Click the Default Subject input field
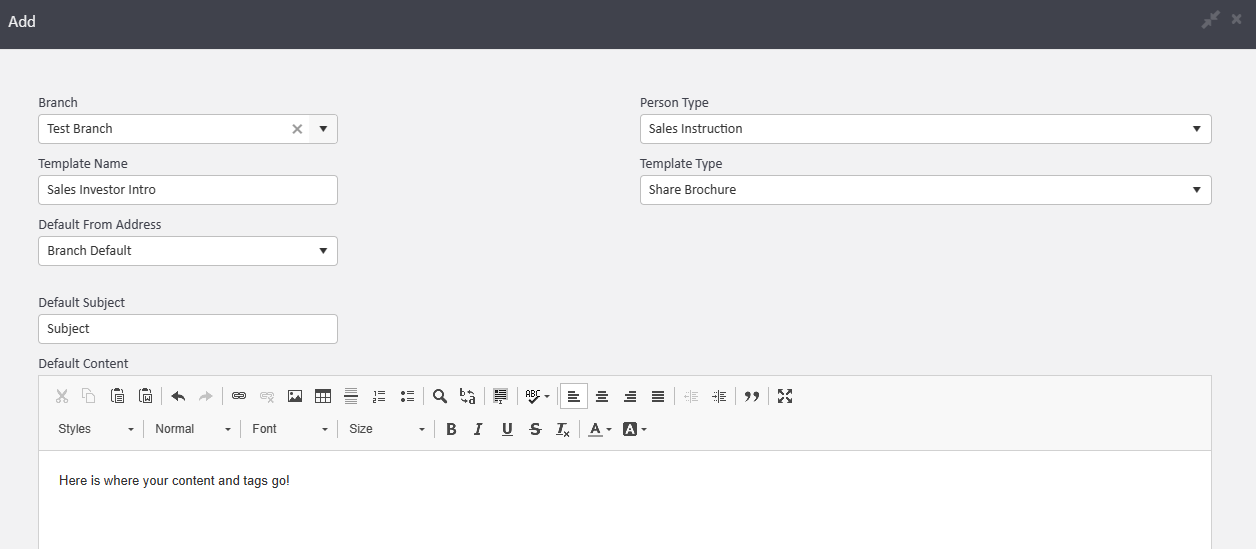The height and width of the screenshot is (549, 1256). 188,329
